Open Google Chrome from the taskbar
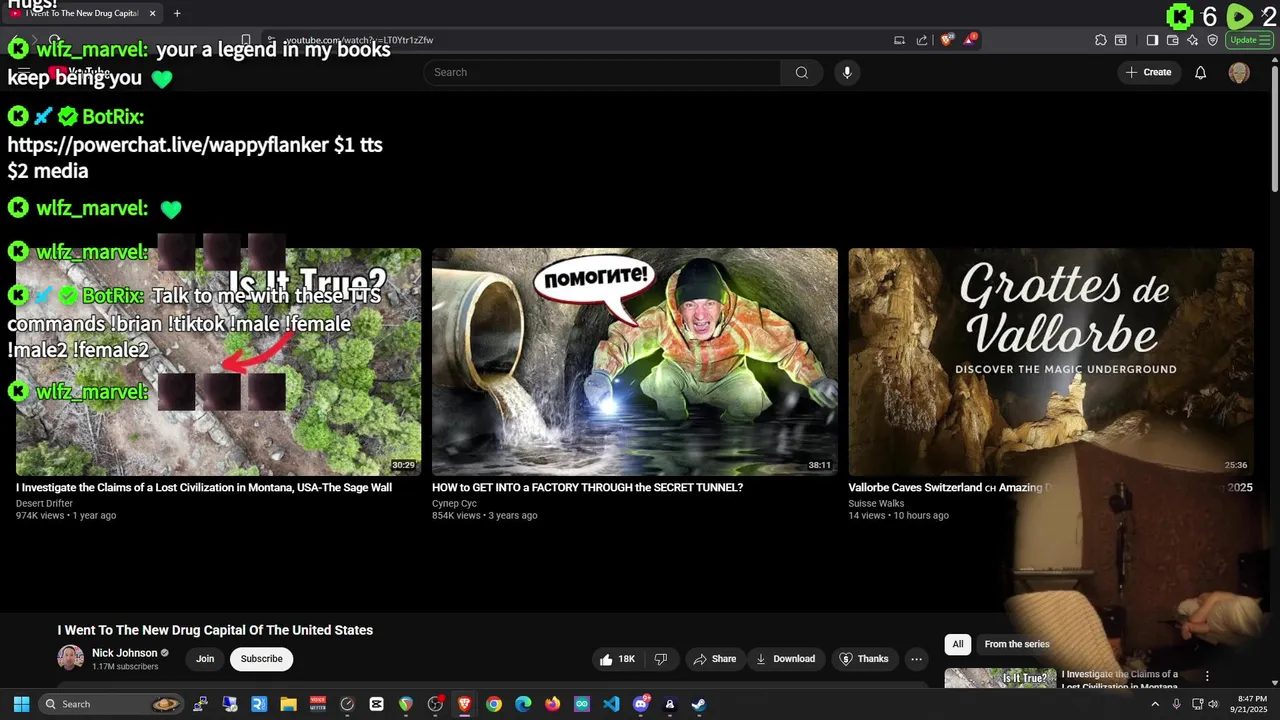 [x=493, y=704]
